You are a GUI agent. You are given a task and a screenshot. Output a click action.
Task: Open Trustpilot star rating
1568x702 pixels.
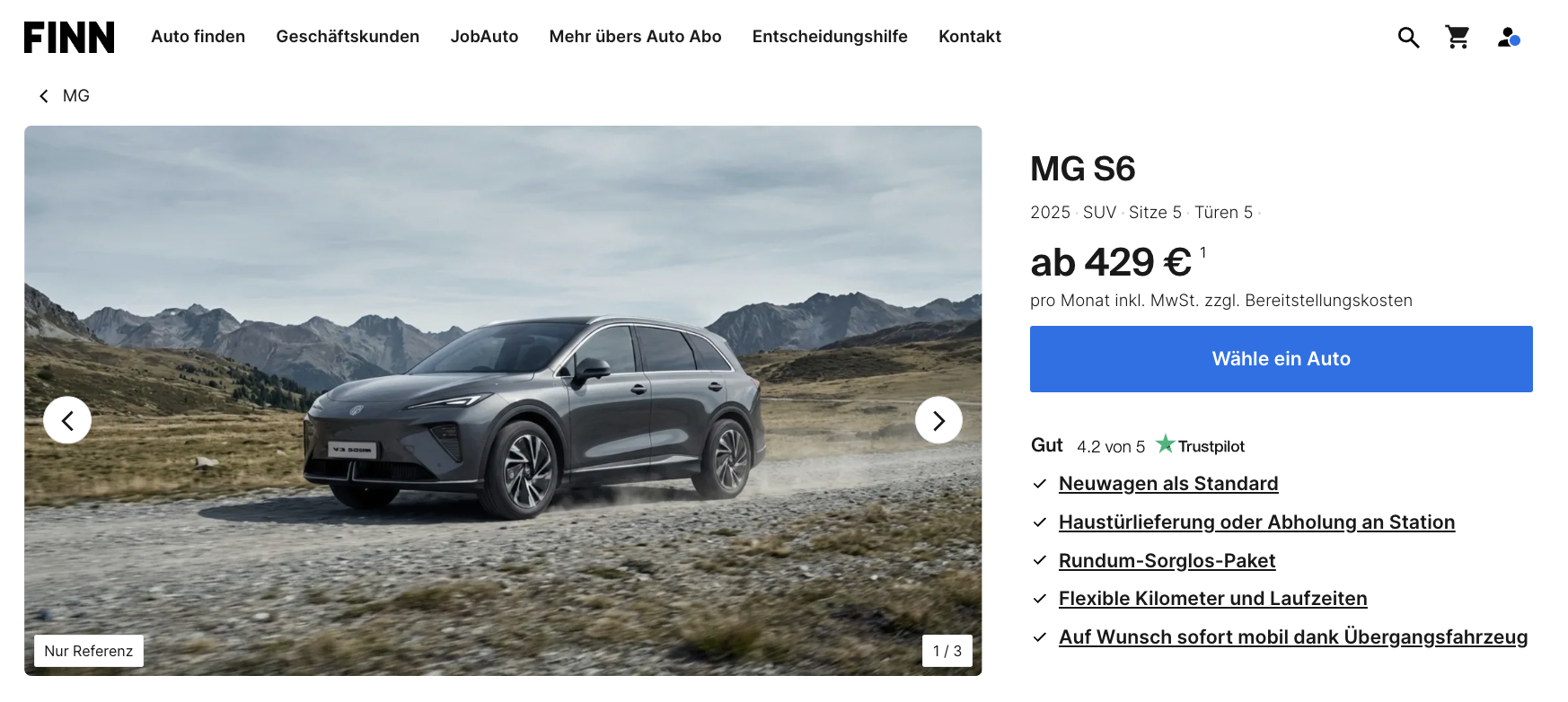1200,445
